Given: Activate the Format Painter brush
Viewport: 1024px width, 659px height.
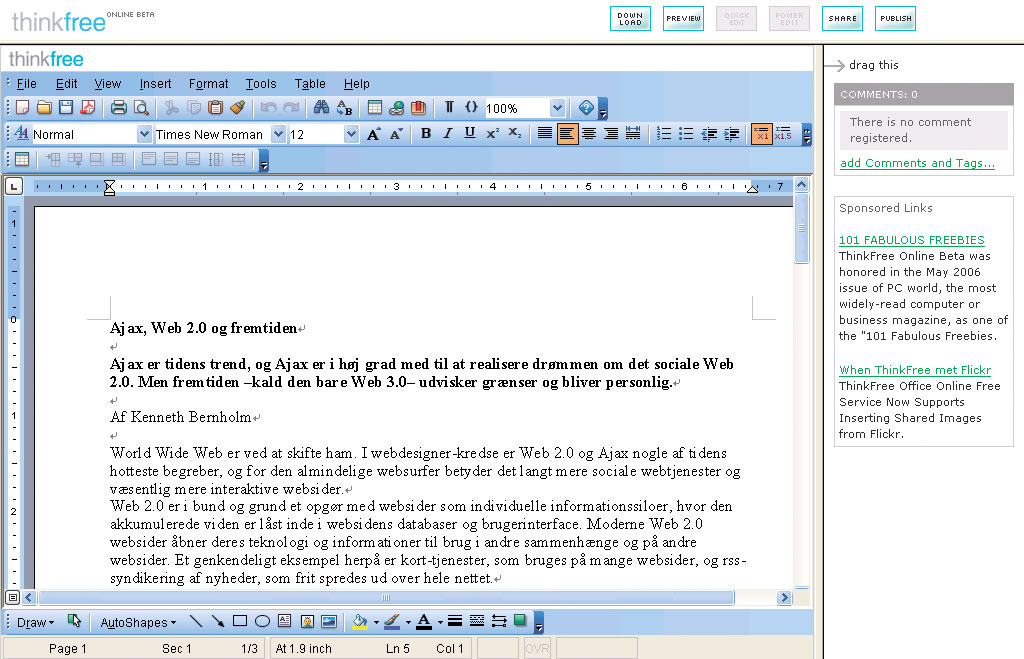Looking at the screenshot, I should tap(238, 108).
